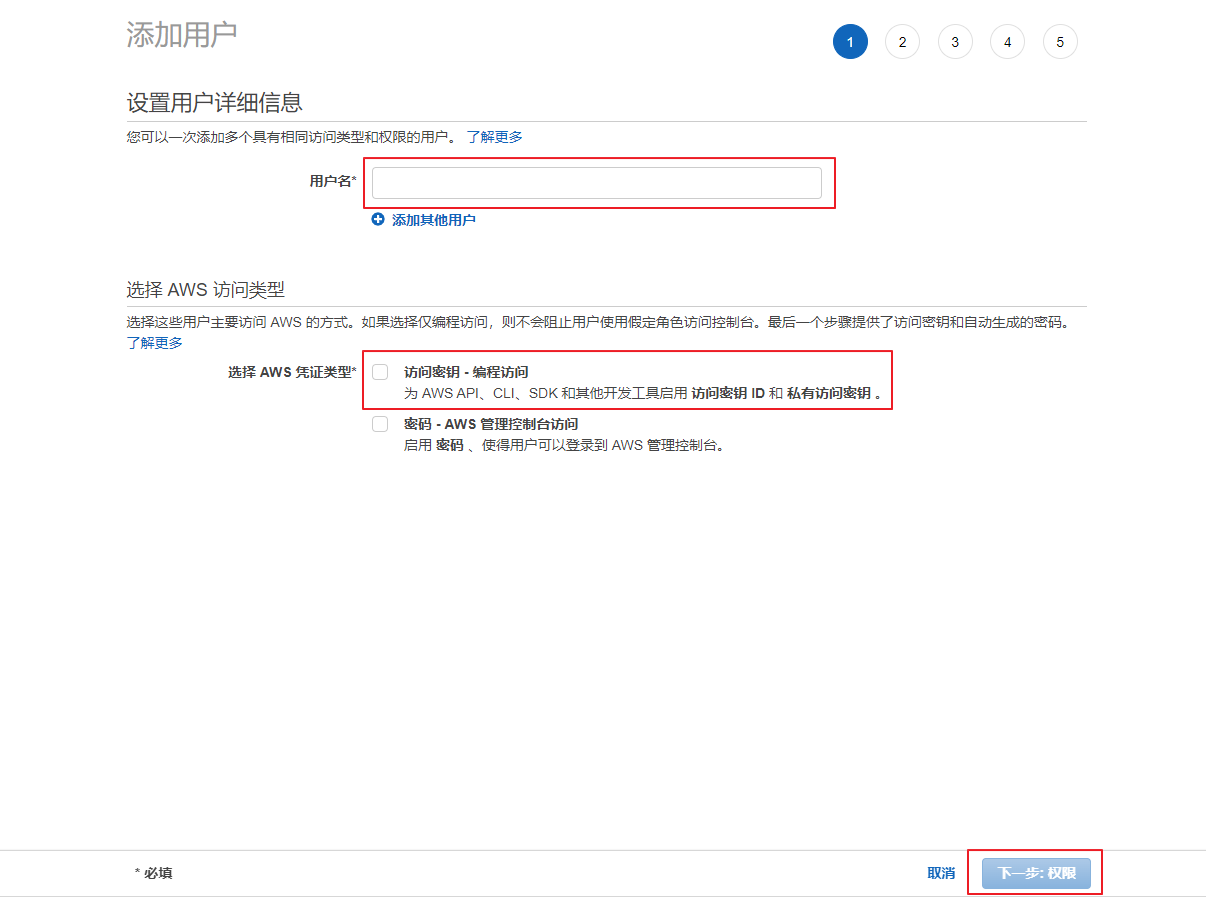Open 了解更多 link under AWS access type description

154,343
